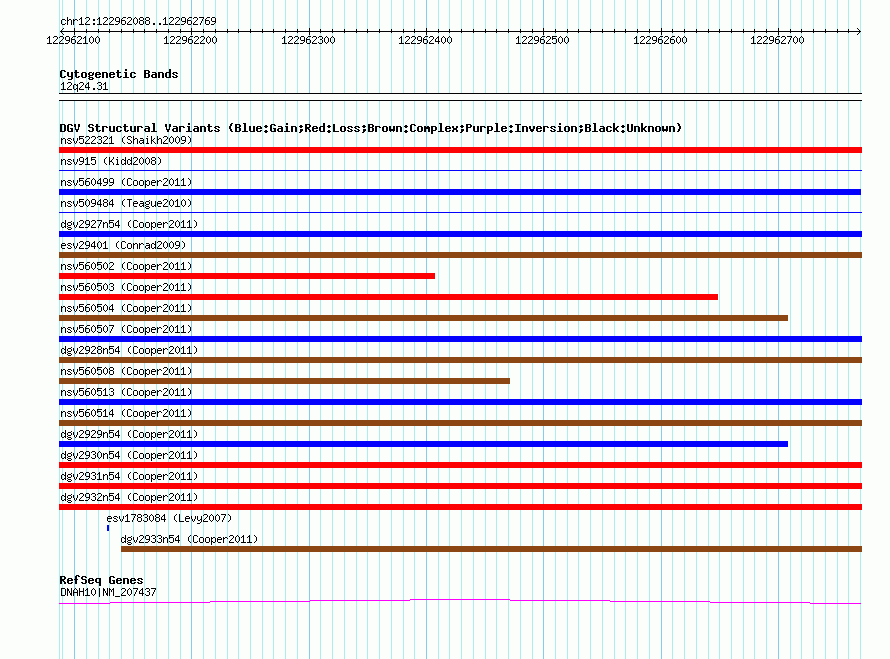
Task: Open the nsv560499 (Cooper2011) label
Action: tap(126, 182)
